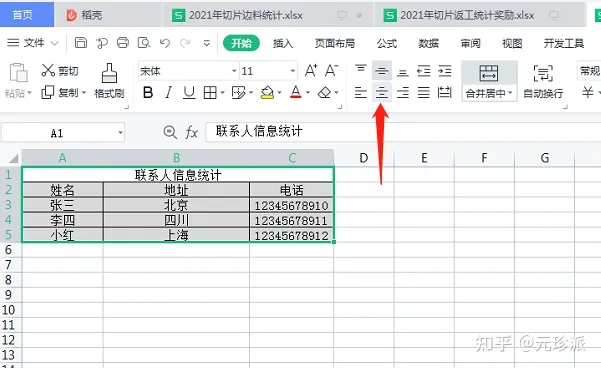Click the Cut (剪切) scissors icon
Image resolution: width=601 pixels, height=368 pixels.
tap(48, 70)
